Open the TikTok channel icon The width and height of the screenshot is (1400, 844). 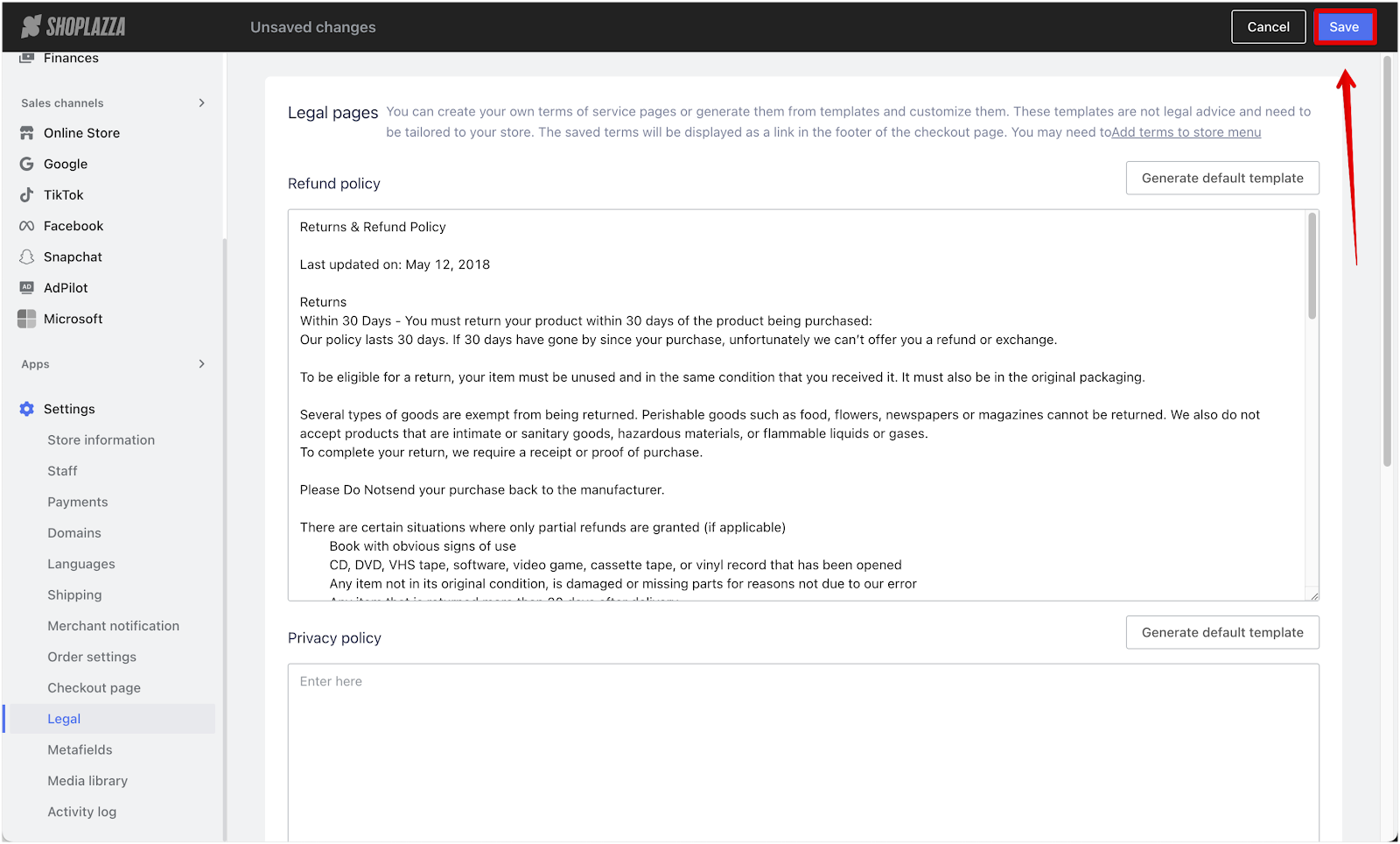tap(27, 195)
